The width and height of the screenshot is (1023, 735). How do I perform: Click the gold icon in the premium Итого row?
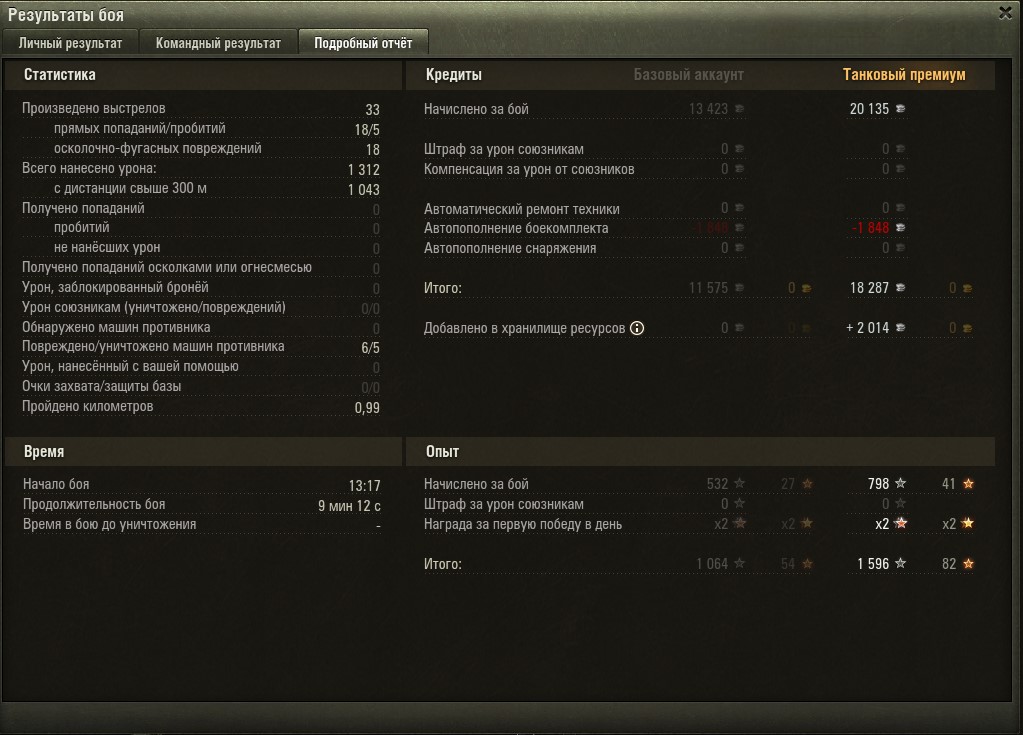968,288
